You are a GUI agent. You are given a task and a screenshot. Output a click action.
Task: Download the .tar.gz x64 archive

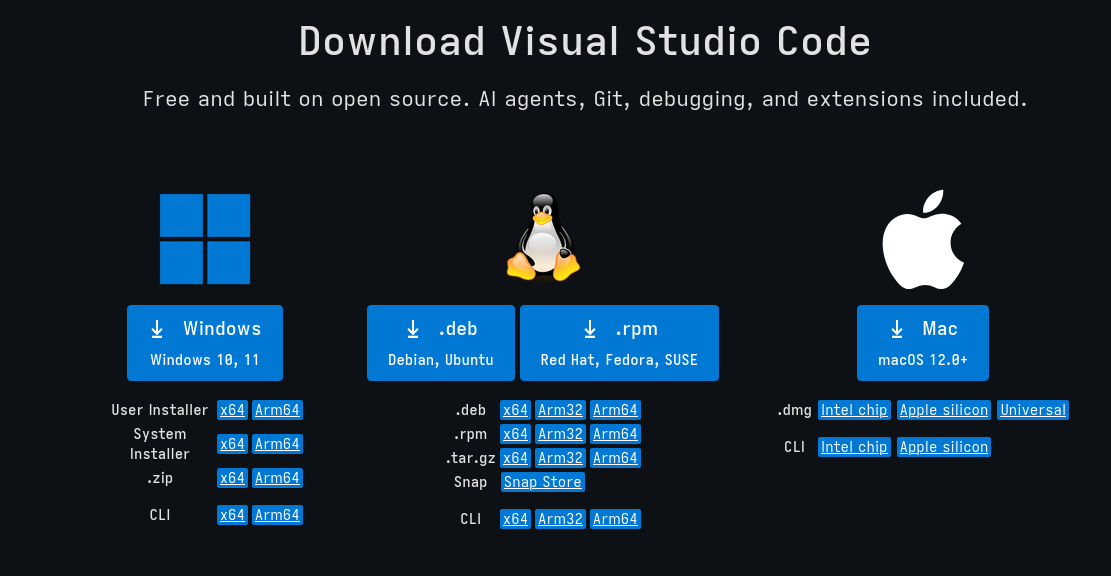515,458
